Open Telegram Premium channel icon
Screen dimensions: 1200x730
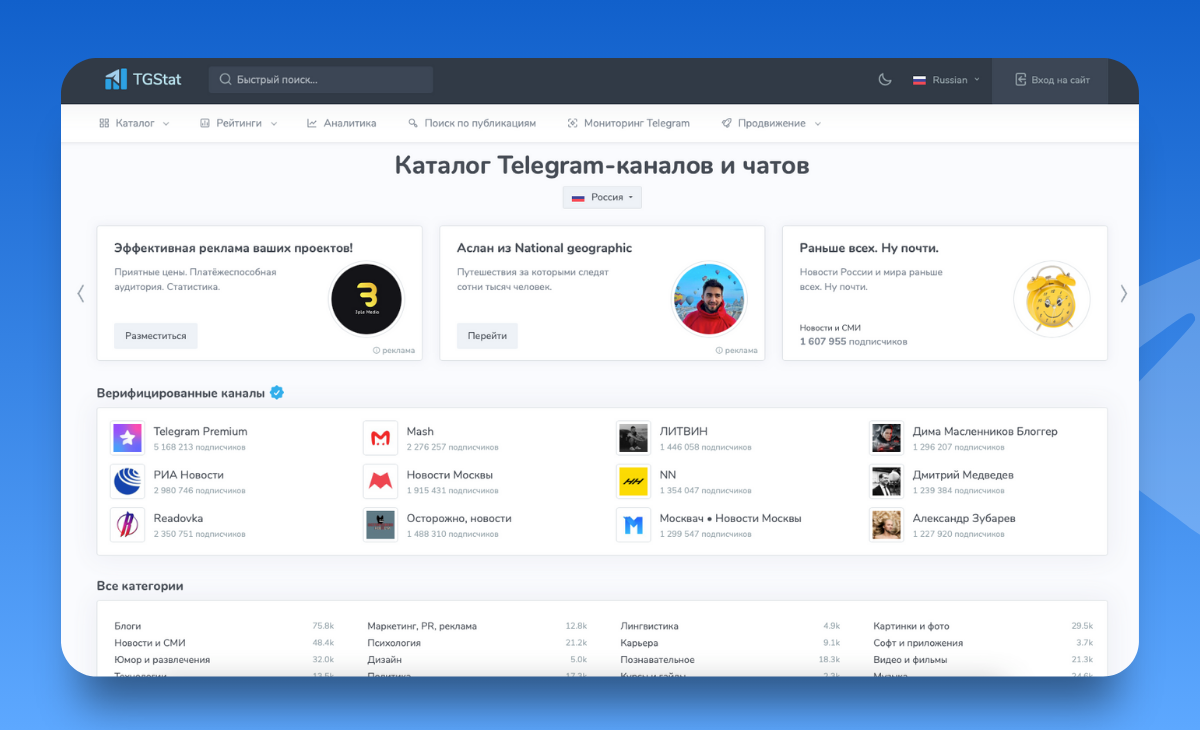128,438
